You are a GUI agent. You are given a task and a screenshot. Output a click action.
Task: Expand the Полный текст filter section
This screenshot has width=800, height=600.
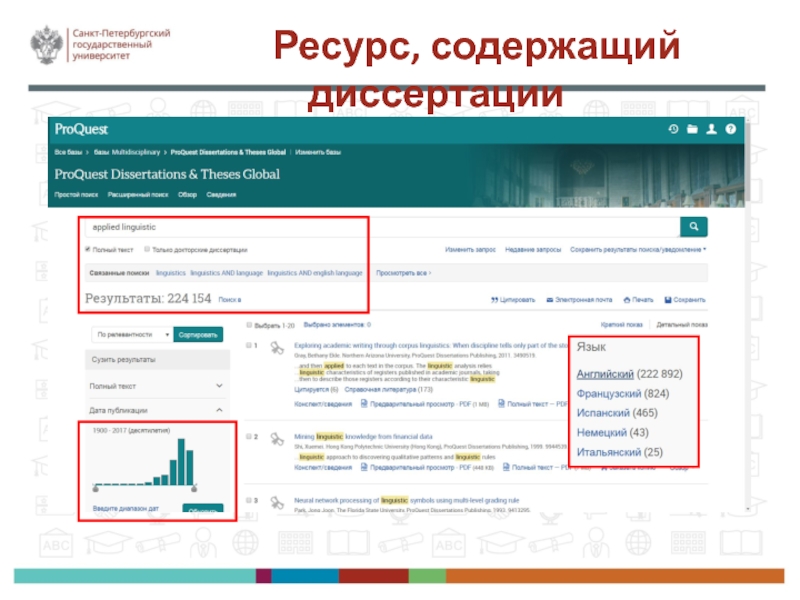[x=157, y=386]
